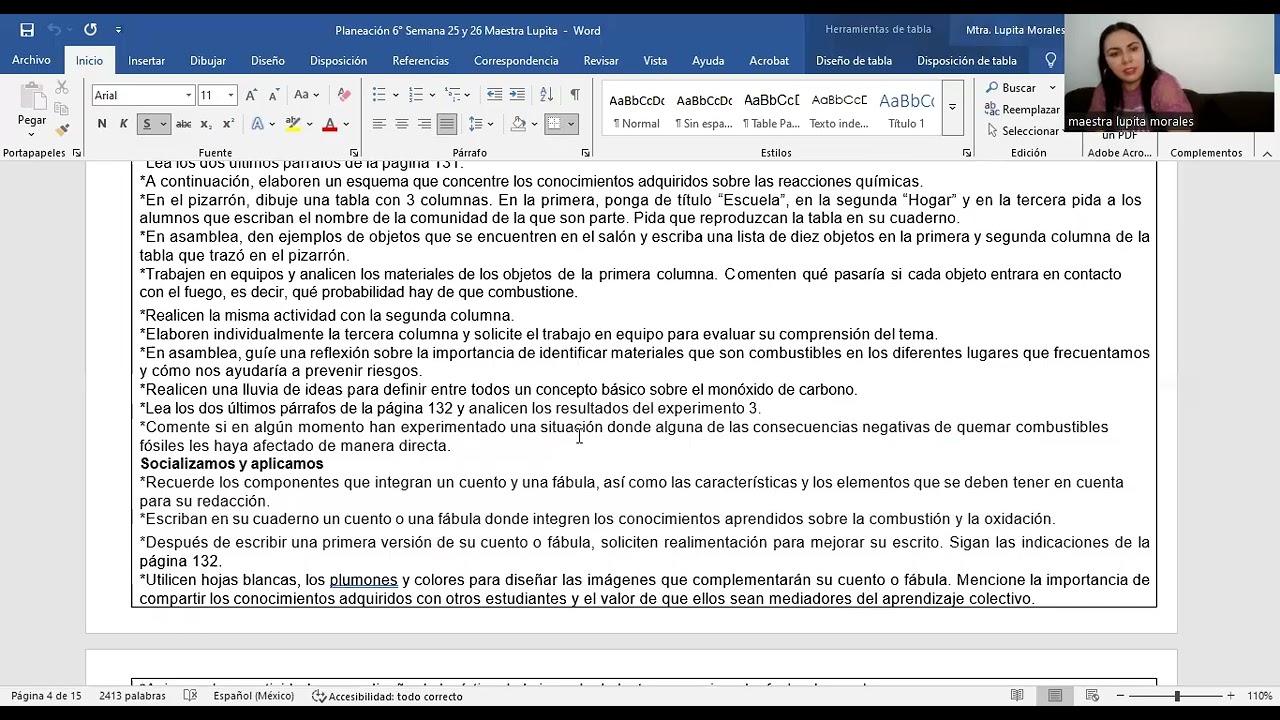Screen dimensions: 1280x720
Task: Switch to the Insertar tab
Action: point(146,60)
